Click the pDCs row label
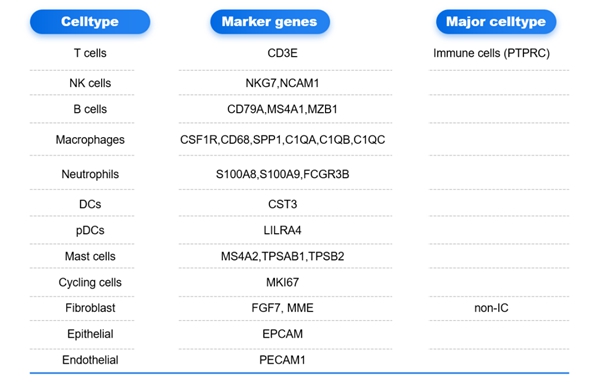The image size is (600, 382). coord(90,230)
